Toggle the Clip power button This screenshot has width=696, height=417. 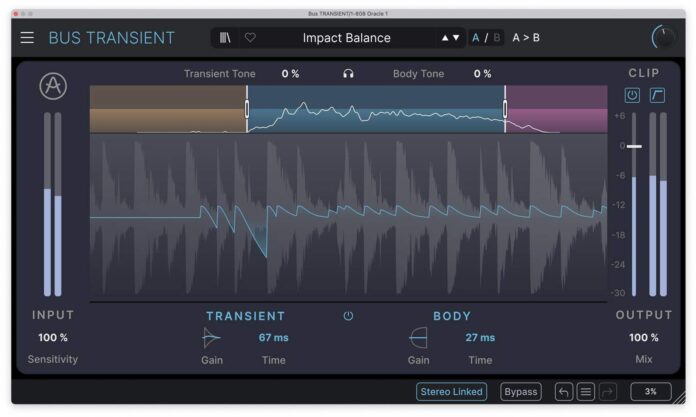click(x=632, y=96)
